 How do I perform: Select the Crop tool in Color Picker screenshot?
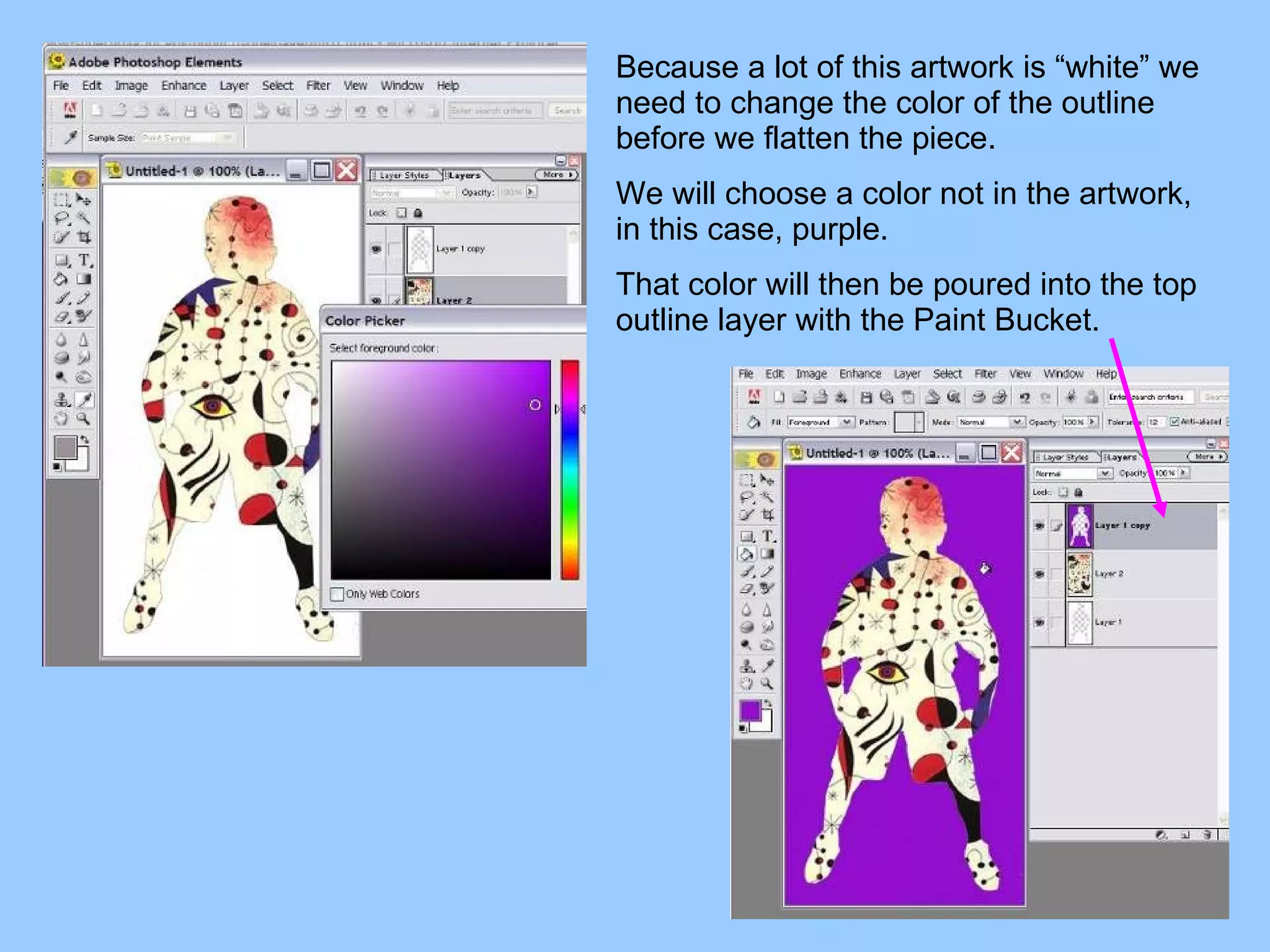(x=84, y=237)
